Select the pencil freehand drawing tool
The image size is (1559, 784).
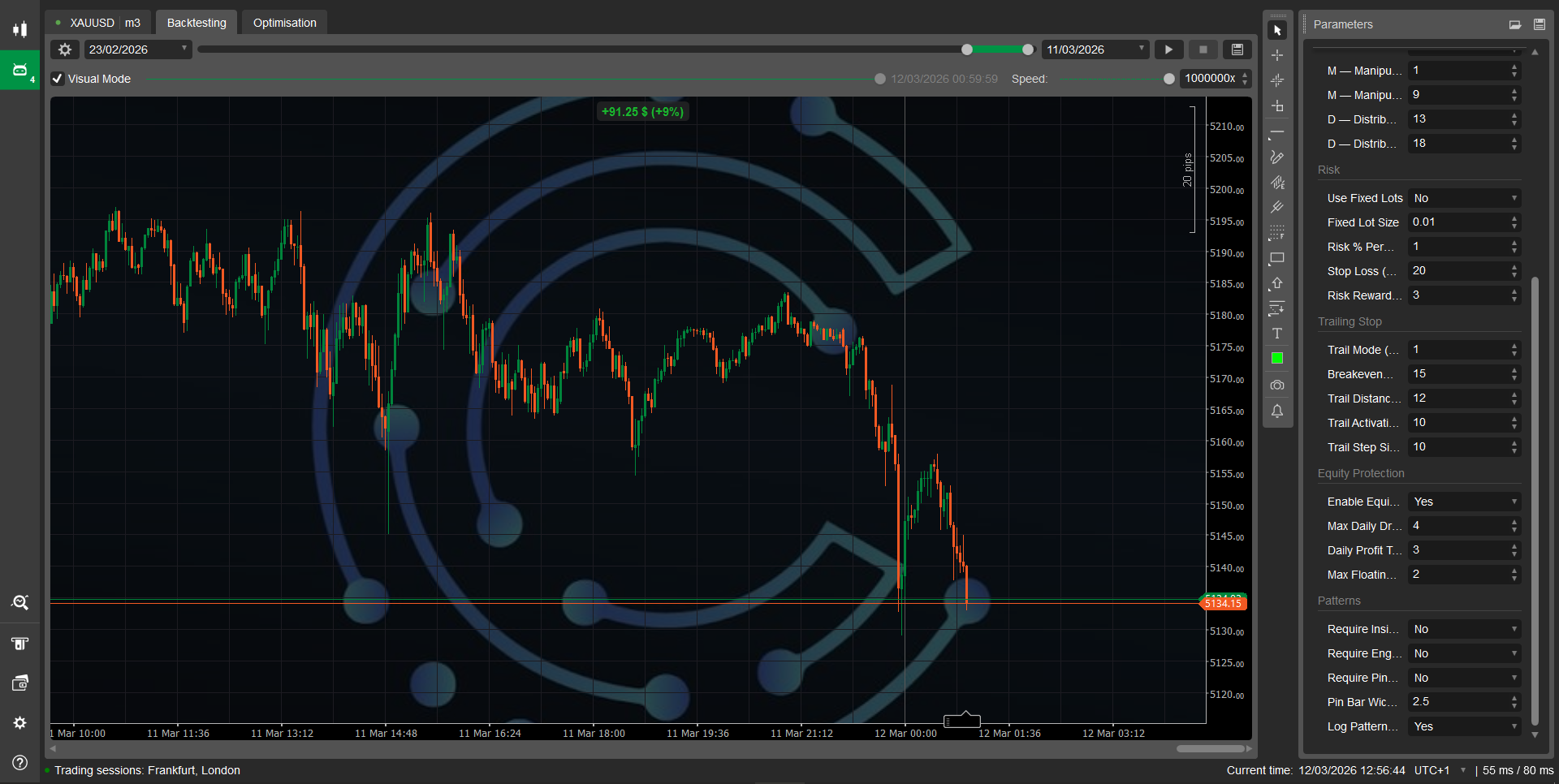tap(1277, 157)
